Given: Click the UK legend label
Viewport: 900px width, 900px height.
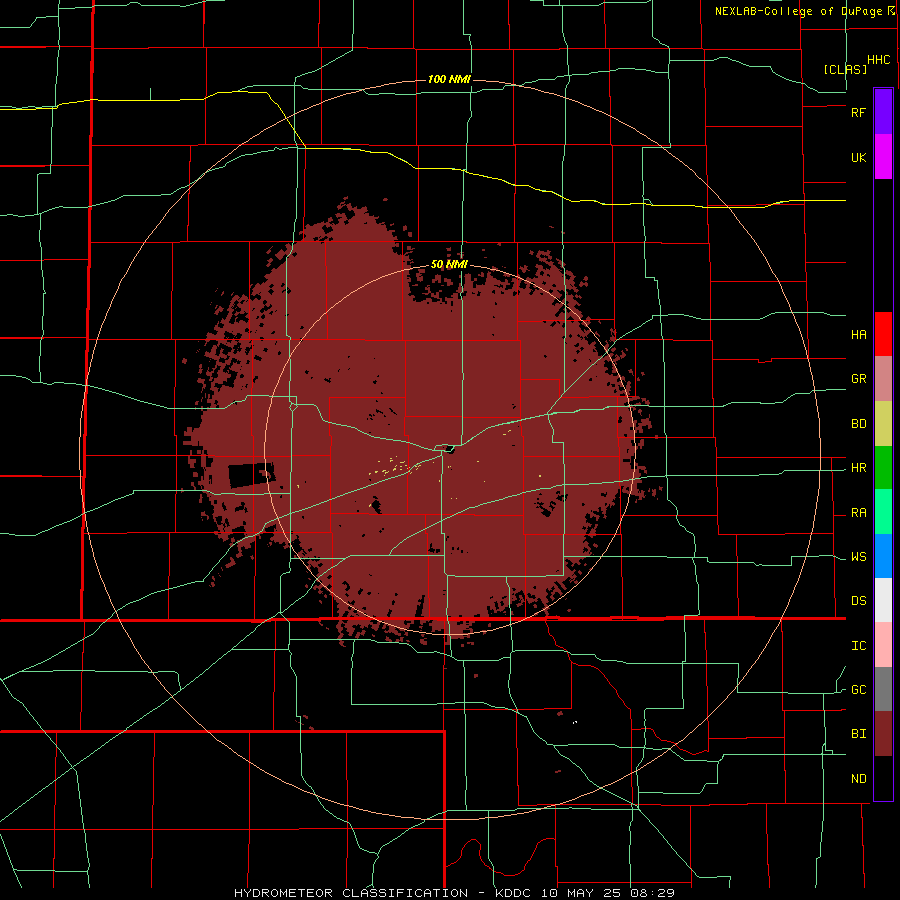Looking at the screenshot, I should tap(858, 157).
